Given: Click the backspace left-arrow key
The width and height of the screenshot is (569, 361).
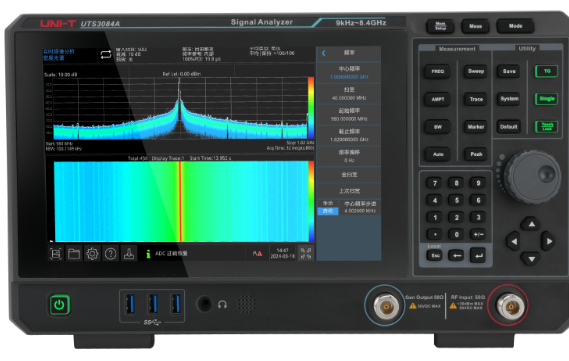Looking at the screenshot, I should (457, 255).
